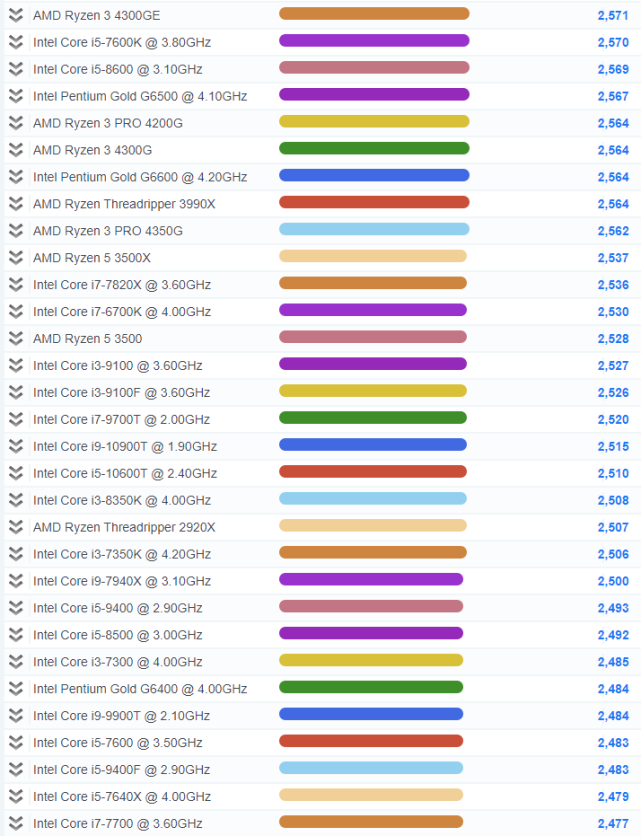Open Intel Core i5-8500 @ 3.00GHz link
Screen dimensions: 641x836
[118, 634]
